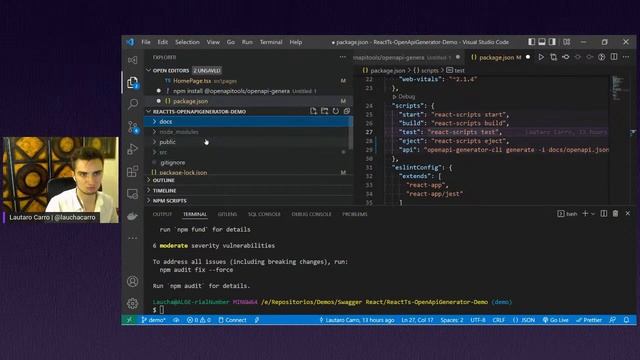Open the Remote Explorer view

pos(133,193)
